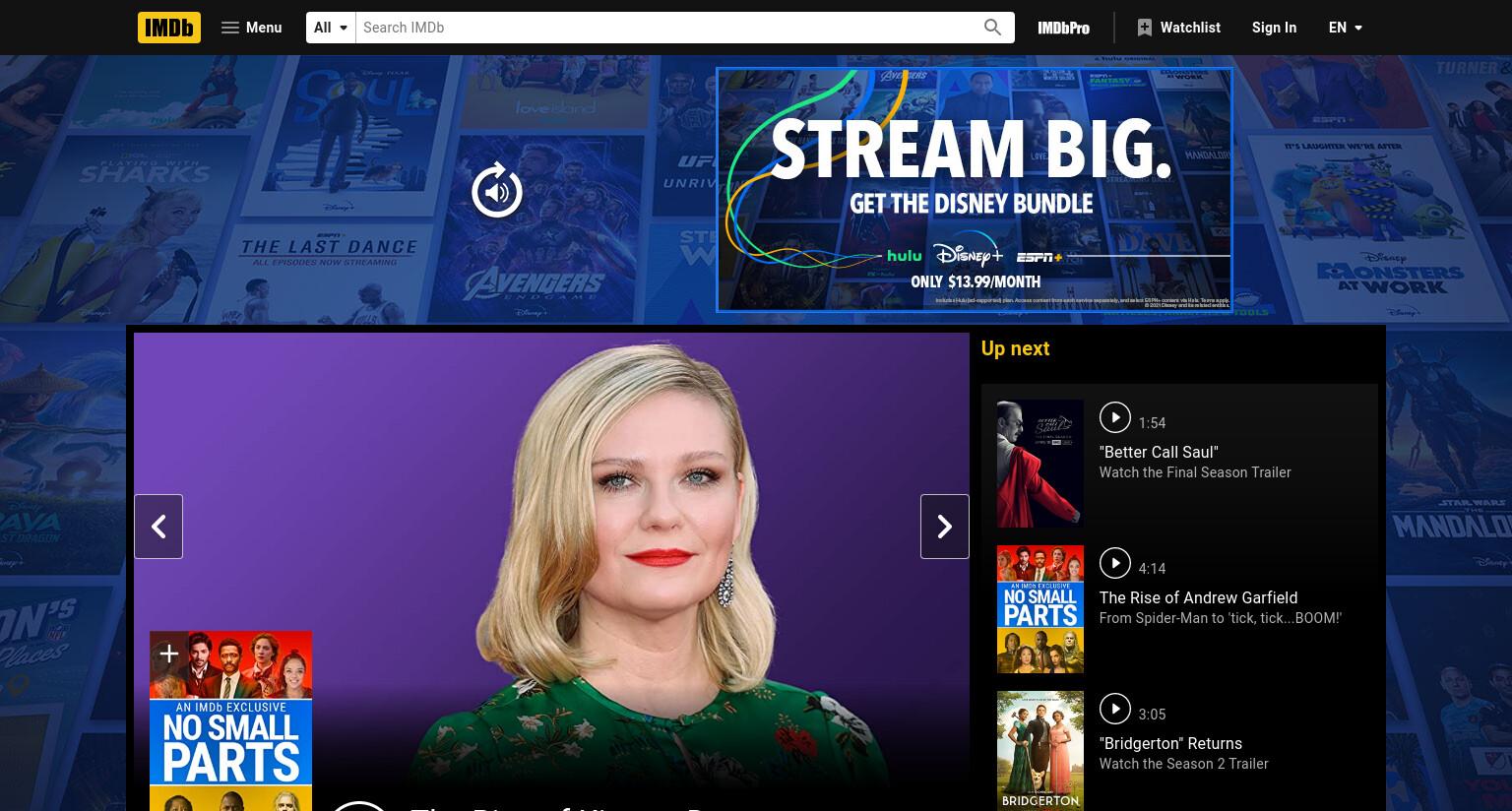Expand the All search category dropdown
Viewport: 1512px width, 811px height.
(x=331, y=28)
